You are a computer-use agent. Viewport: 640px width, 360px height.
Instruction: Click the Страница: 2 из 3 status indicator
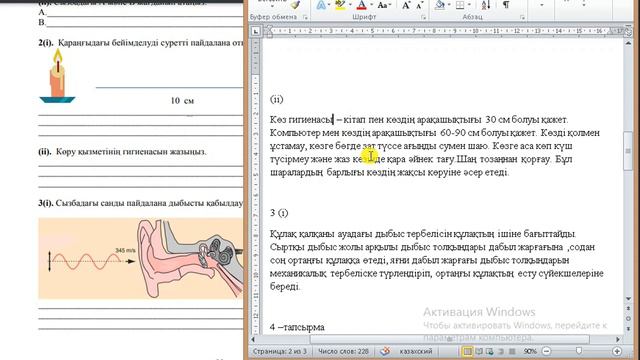pos(280,351)
